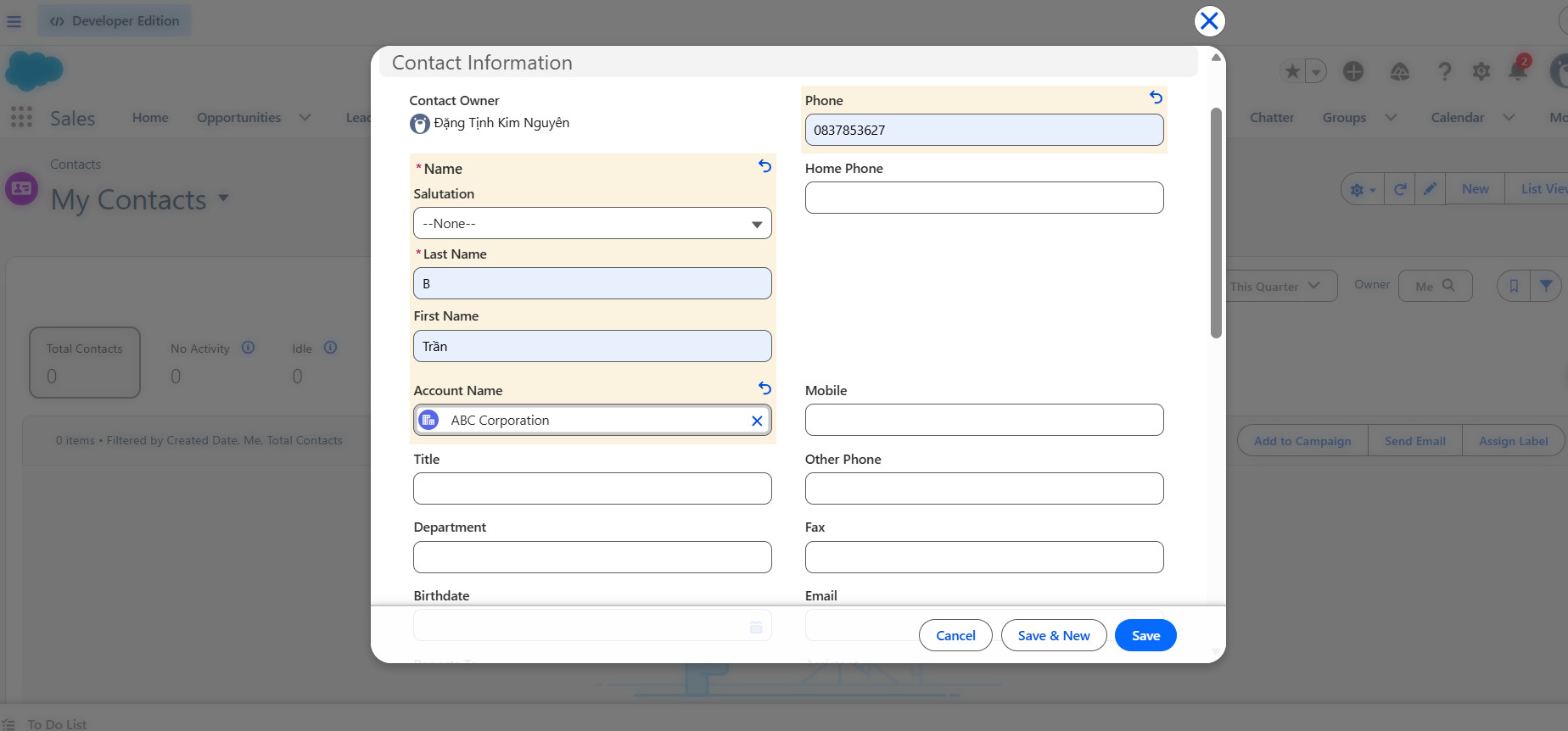Viewport: 1568px width, 731px height.
Task: Click the help question mark icon
Action: click(x=1444, y=71)
